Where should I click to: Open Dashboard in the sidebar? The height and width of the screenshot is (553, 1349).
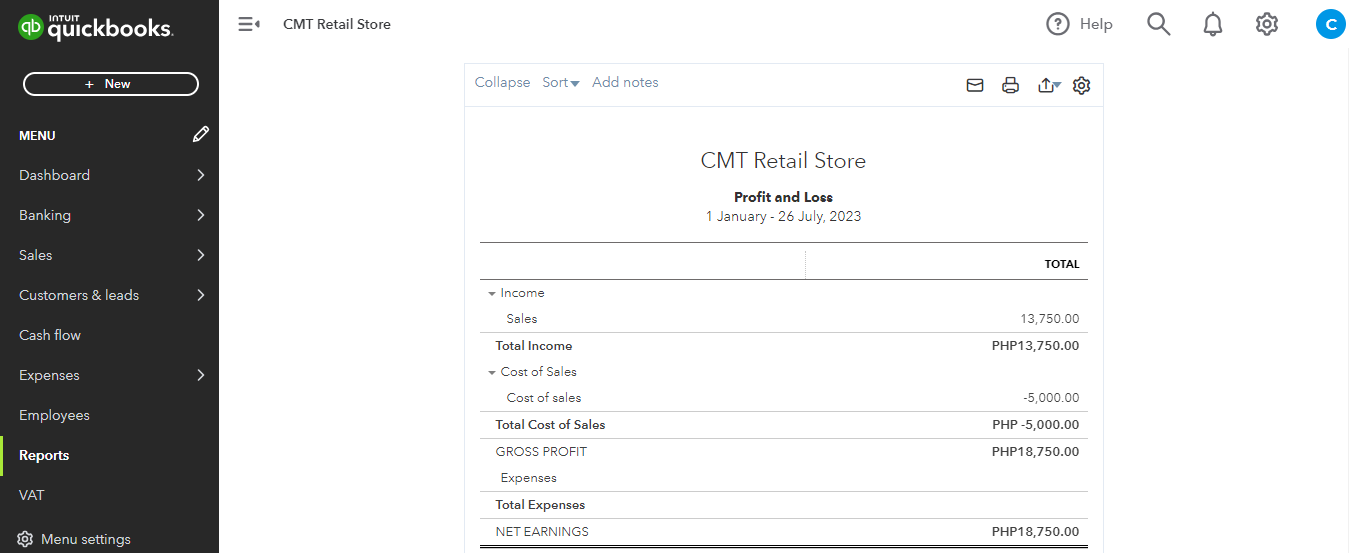(54, 175)
